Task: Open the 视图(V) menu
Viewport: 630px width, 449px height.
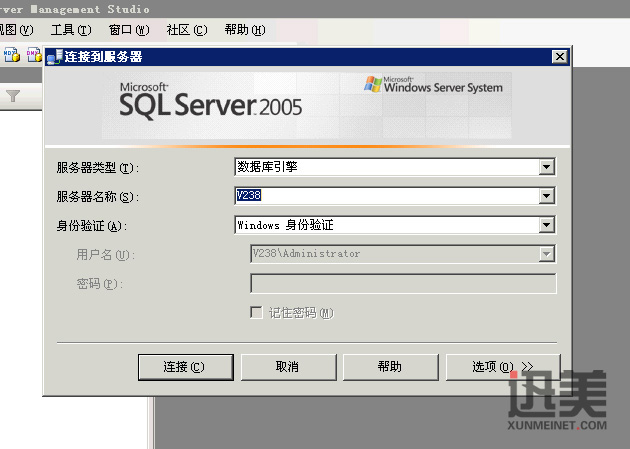Action: (x=16, y=30)
